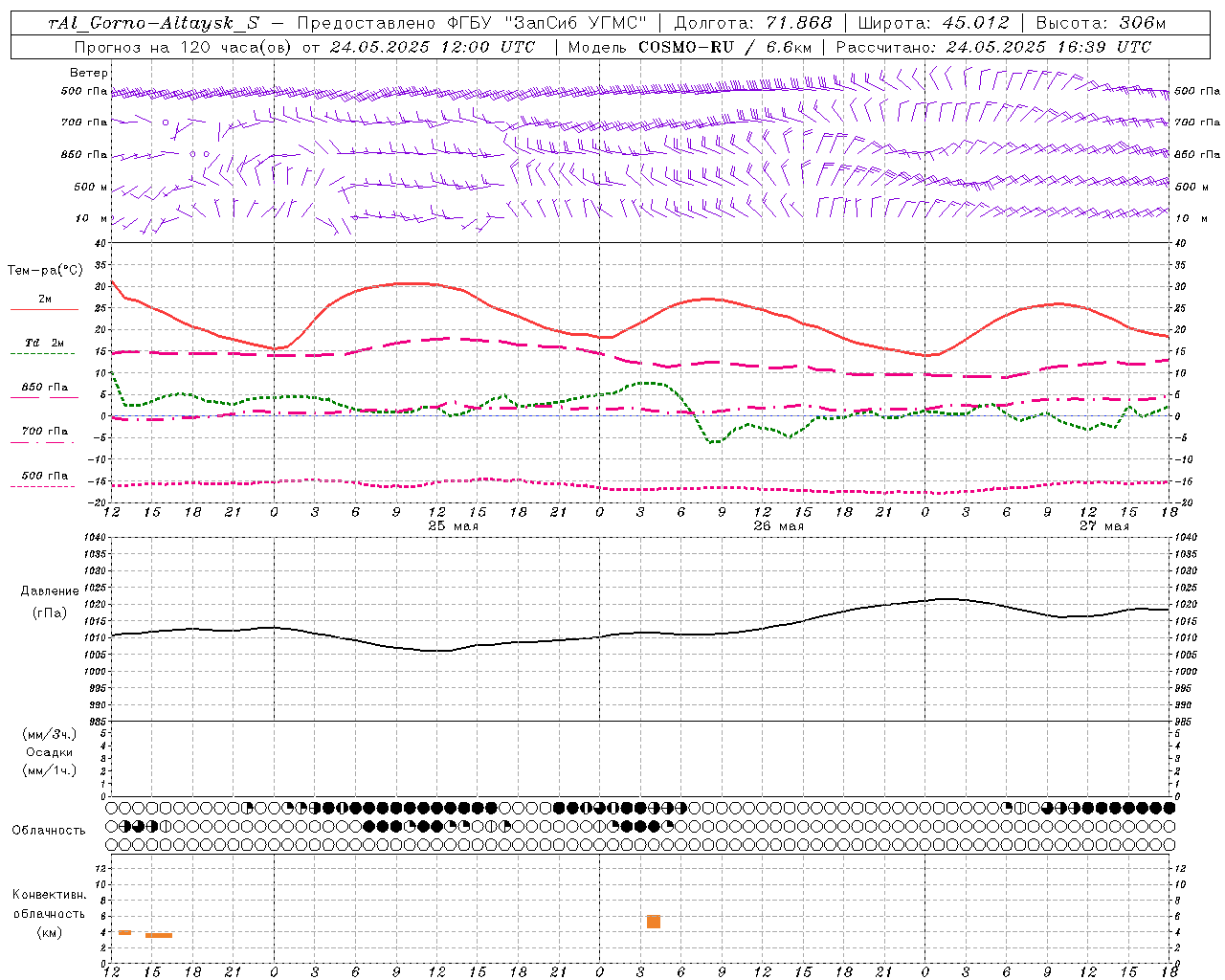Click the Td 2м dew point legend entry
Screen dimensions: 1225x980
point(44,345)
